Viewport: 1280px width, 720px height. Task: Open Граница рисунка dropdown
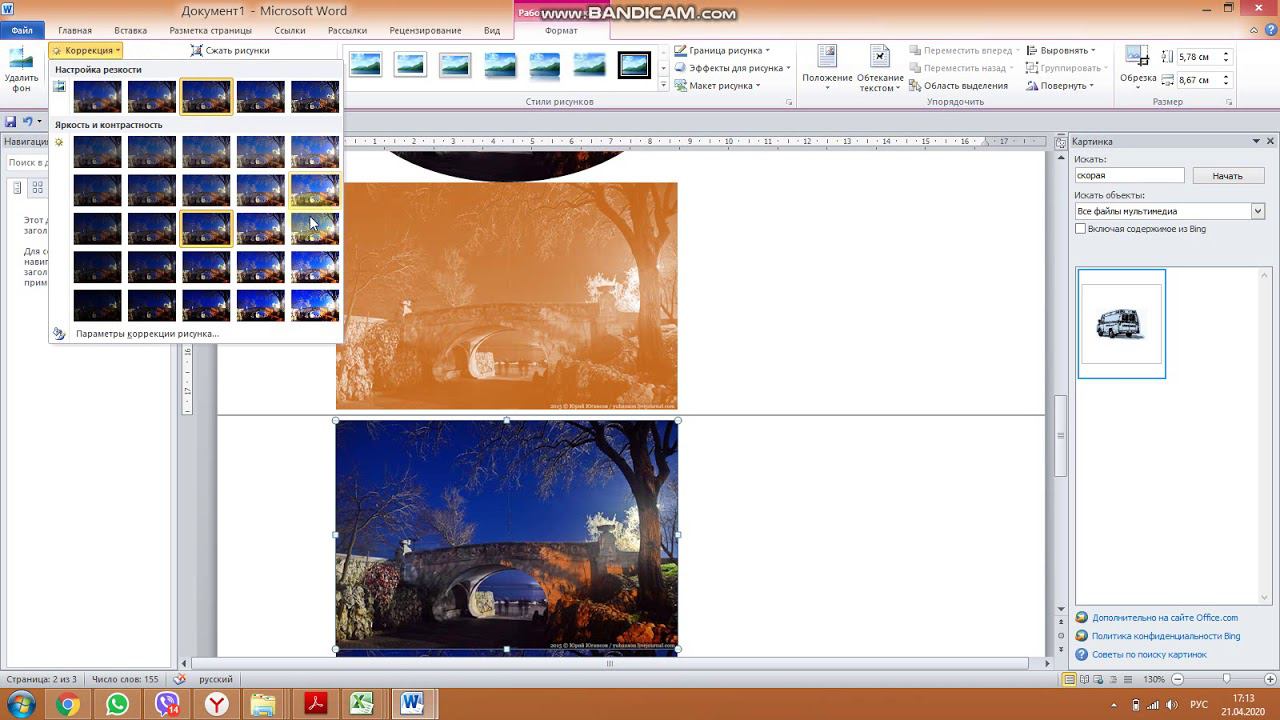[721, 50]
